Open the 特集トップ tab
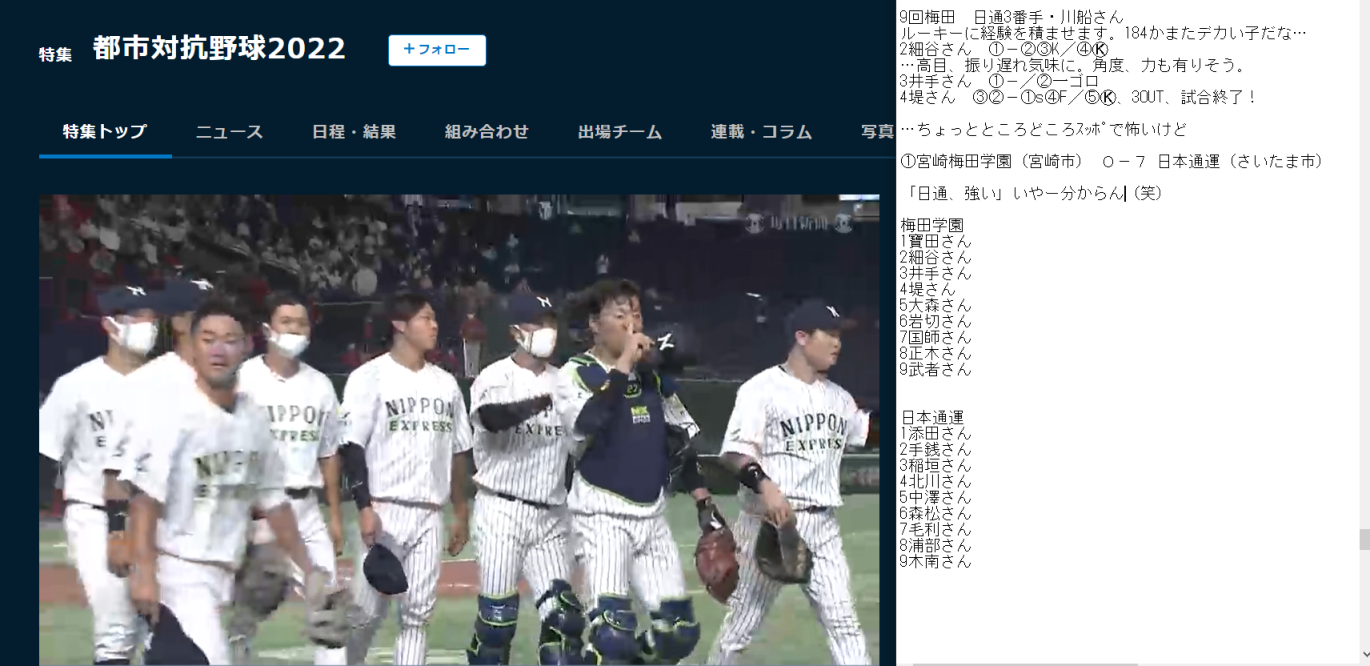This screenshot has width=1370, height=666. 105,132
